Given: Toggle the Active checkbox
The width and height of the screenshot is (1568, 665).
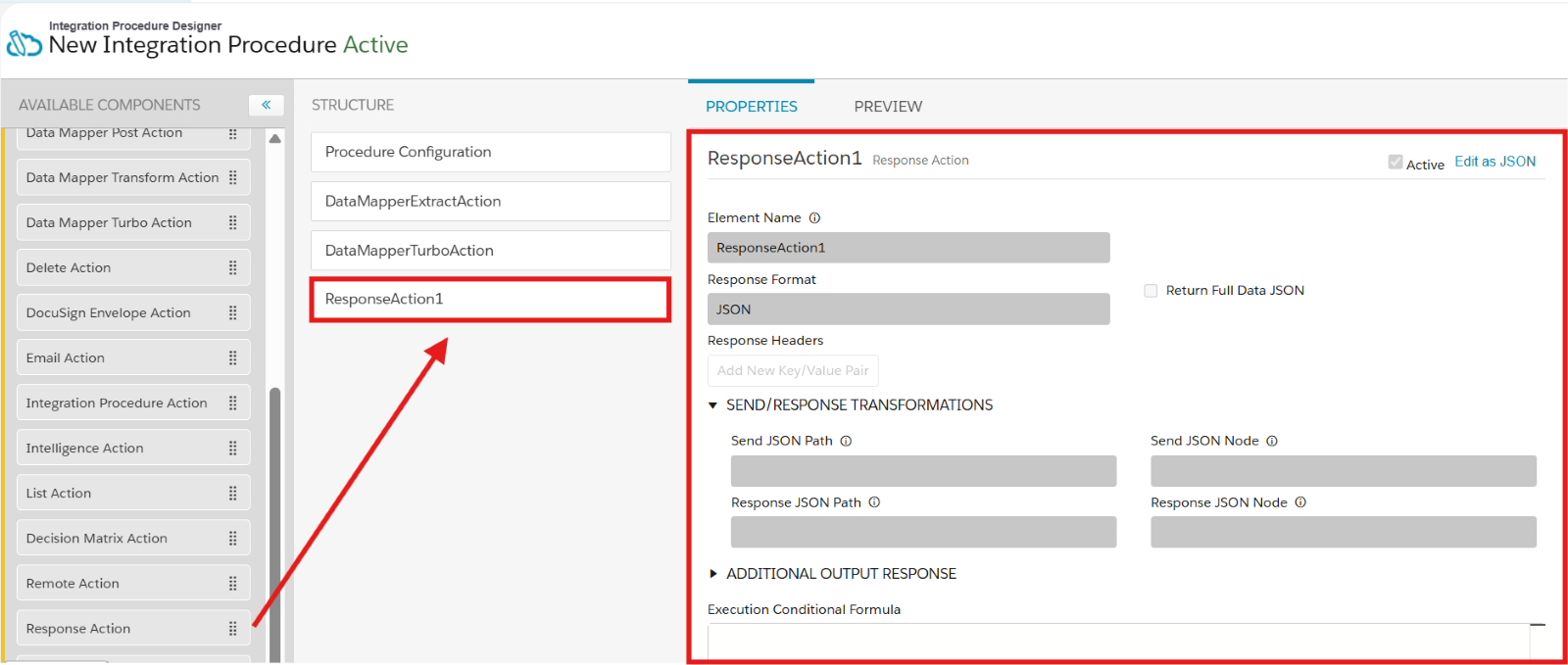Looking at the screenshot, I should (1395, 163).
